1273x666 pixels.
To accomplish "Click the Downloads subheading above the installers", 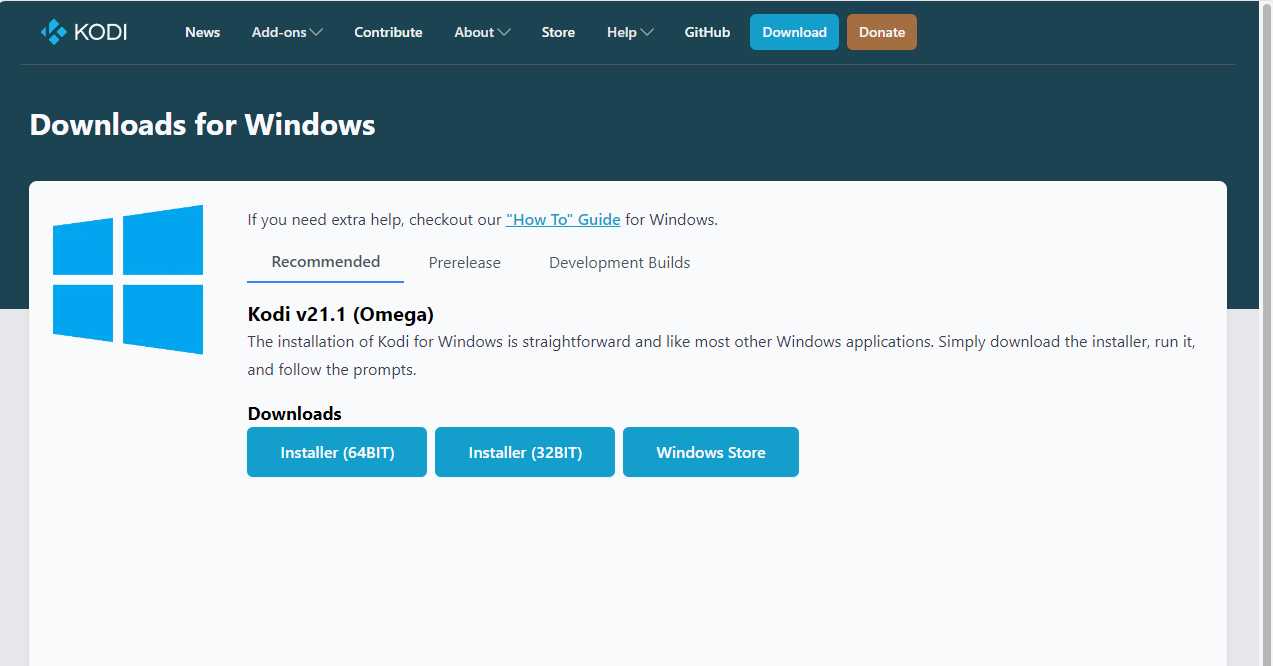I will point(295,413).
